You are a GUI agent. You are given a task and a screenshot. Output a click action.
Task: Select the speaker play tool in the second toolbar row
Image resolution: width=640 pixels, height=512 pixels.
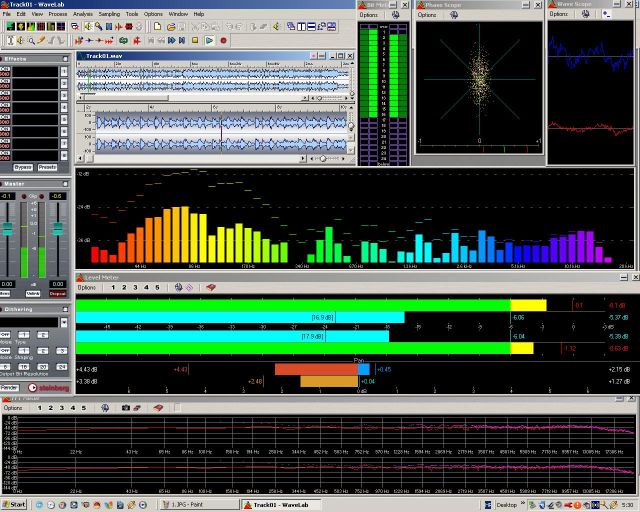click(x=20, y=40)
